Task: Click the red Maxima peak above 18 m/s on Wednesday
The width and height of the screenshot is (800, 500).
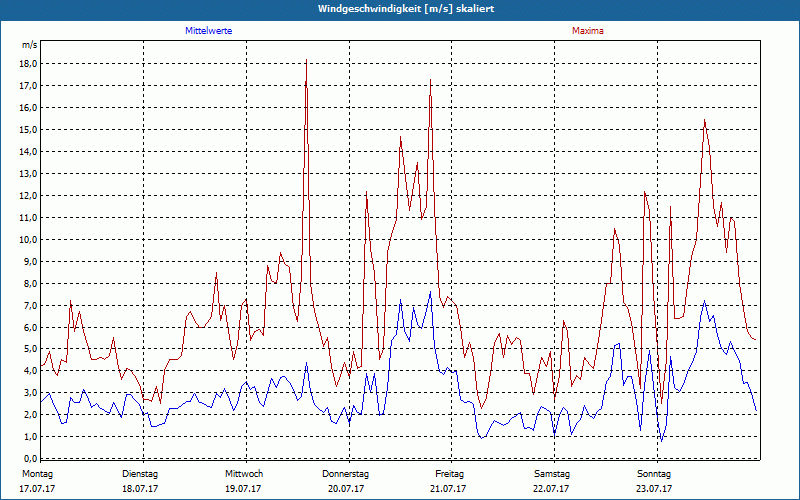Action: pyautogui.click(x=306, y=60)
